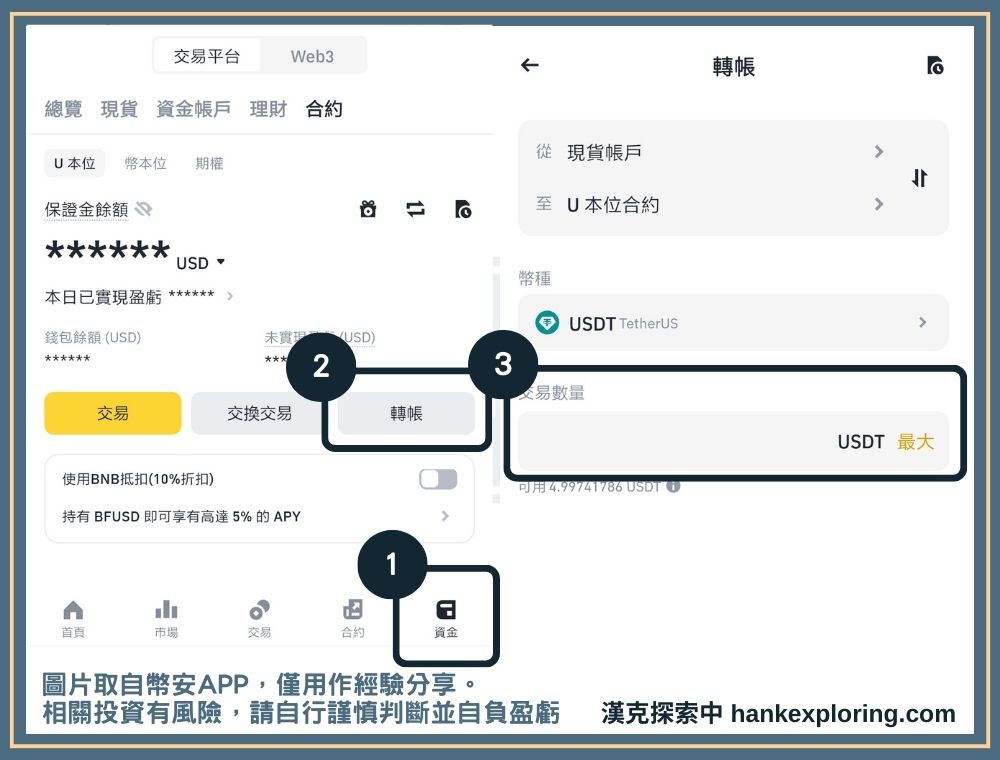1000x760 pixels.
Task: Tap the 交換交易 button
Action: [x=259, y=413]
